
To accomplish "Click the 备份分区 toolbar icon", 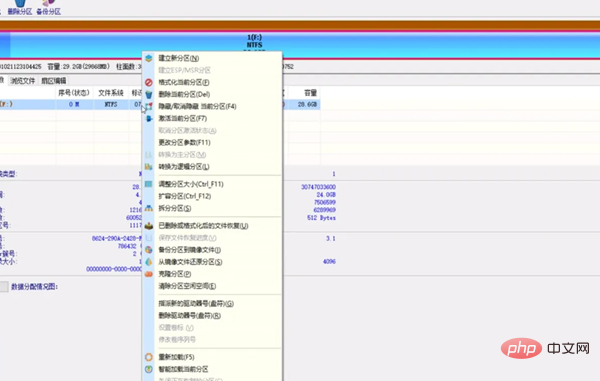I will click(49, 7).
